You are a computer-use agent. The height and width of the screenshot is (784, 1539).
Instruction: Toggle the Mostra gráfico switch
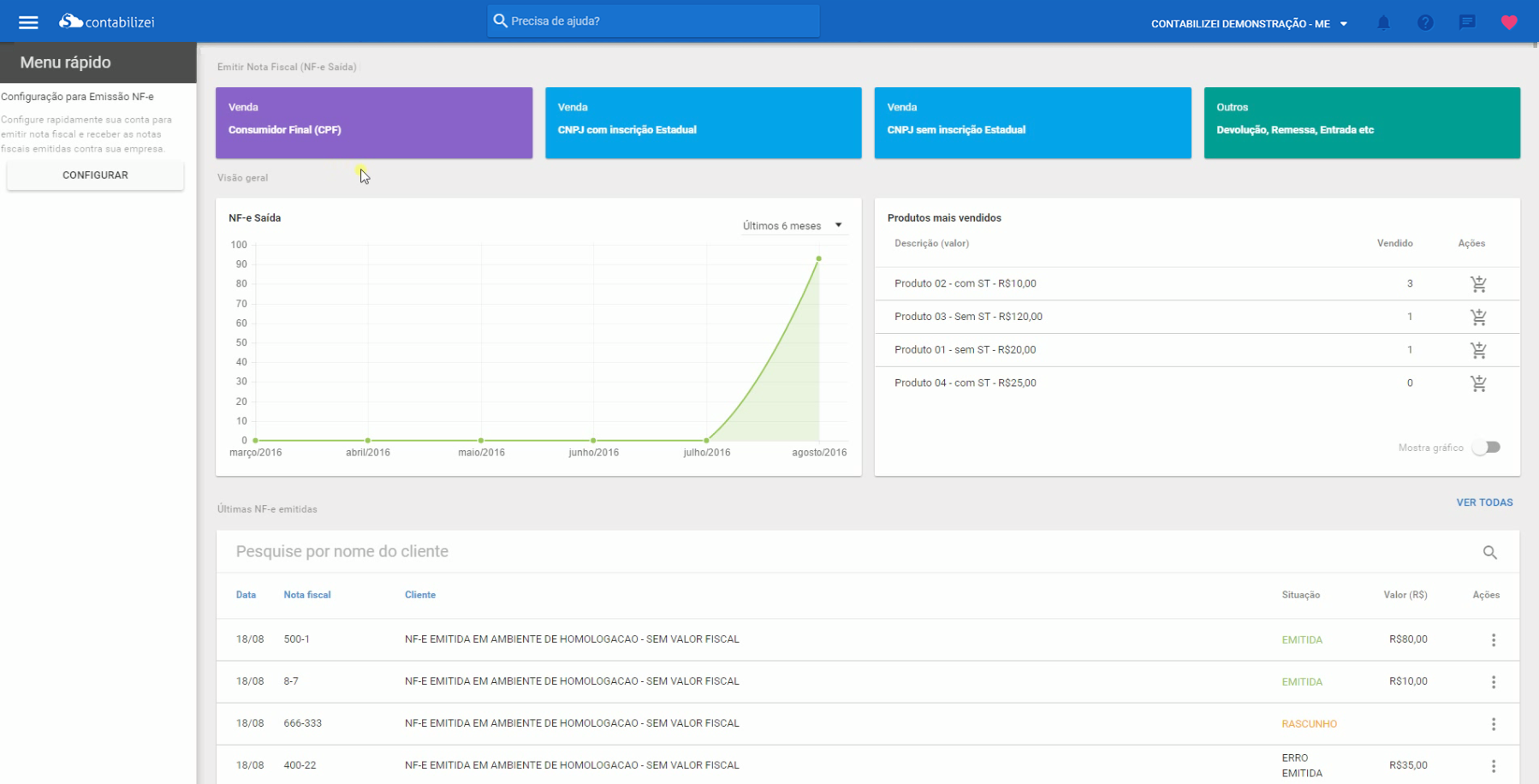point(1487,448)
